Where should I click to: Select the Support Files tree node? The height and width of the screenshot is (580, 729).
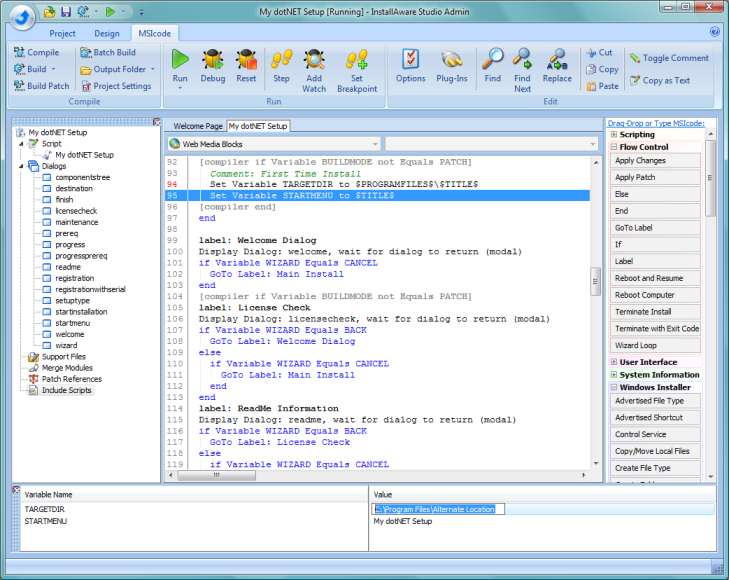point(64,357)
